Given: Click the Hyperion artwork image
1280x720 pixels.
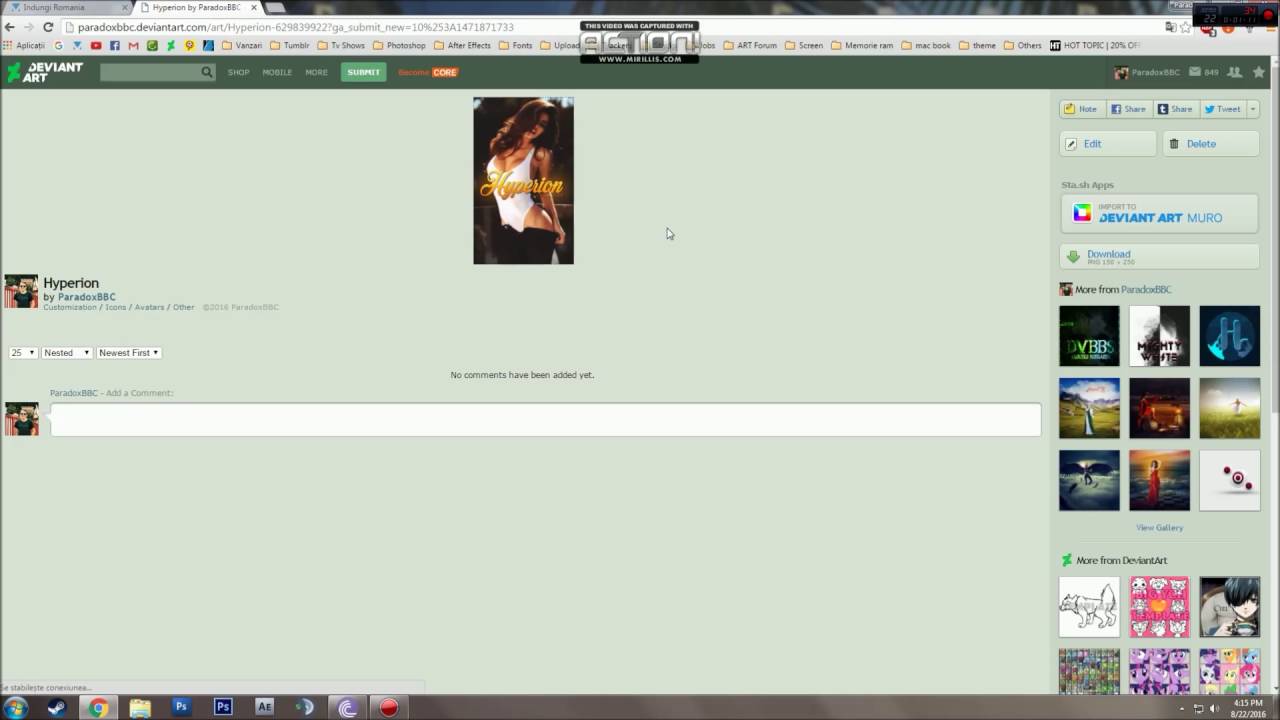Looking at the screenshot, I should 523,181.
